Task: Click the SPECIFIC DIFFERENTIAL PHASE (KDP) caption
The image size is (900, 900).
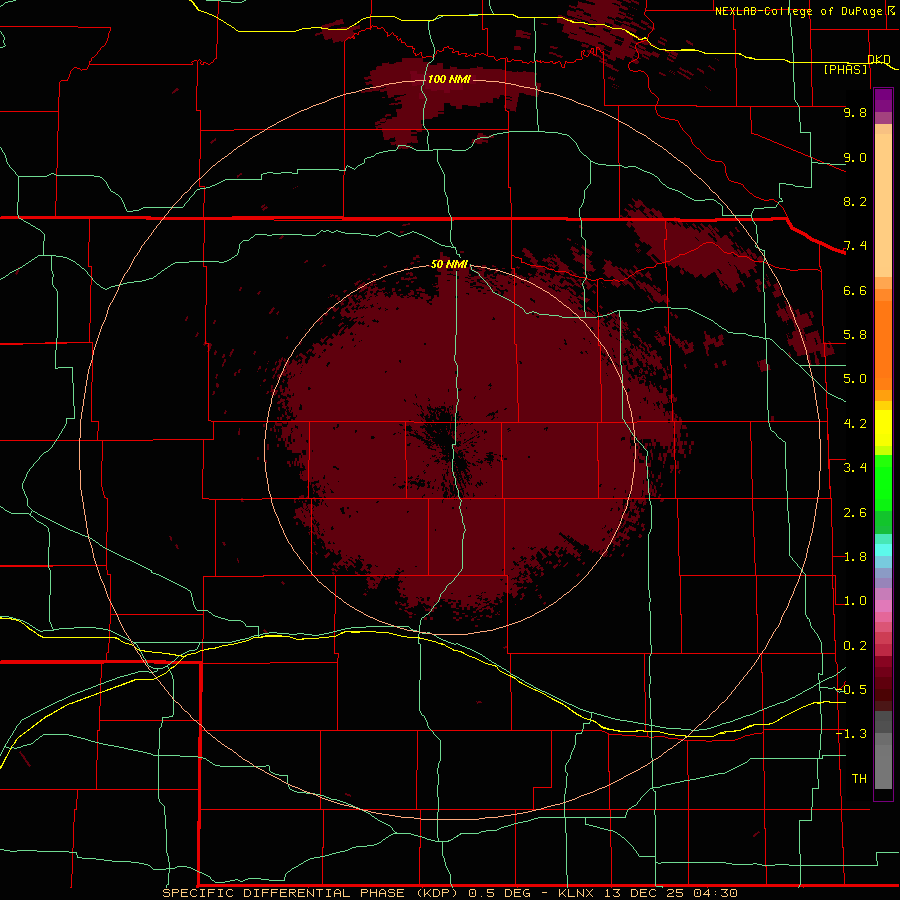Action: (x=310, y=893)
